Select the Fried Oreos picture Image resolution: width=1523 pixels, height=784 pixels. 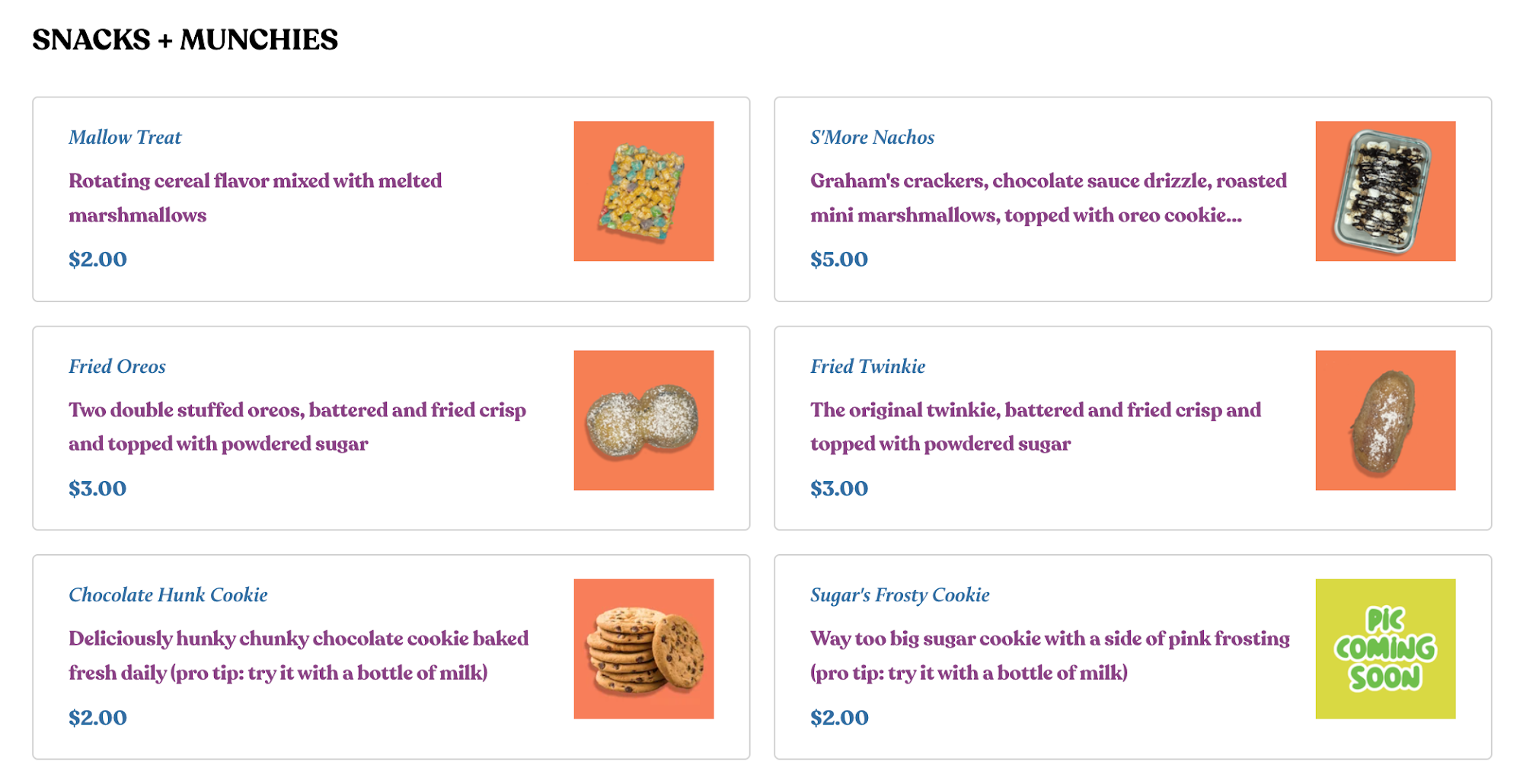643,420
